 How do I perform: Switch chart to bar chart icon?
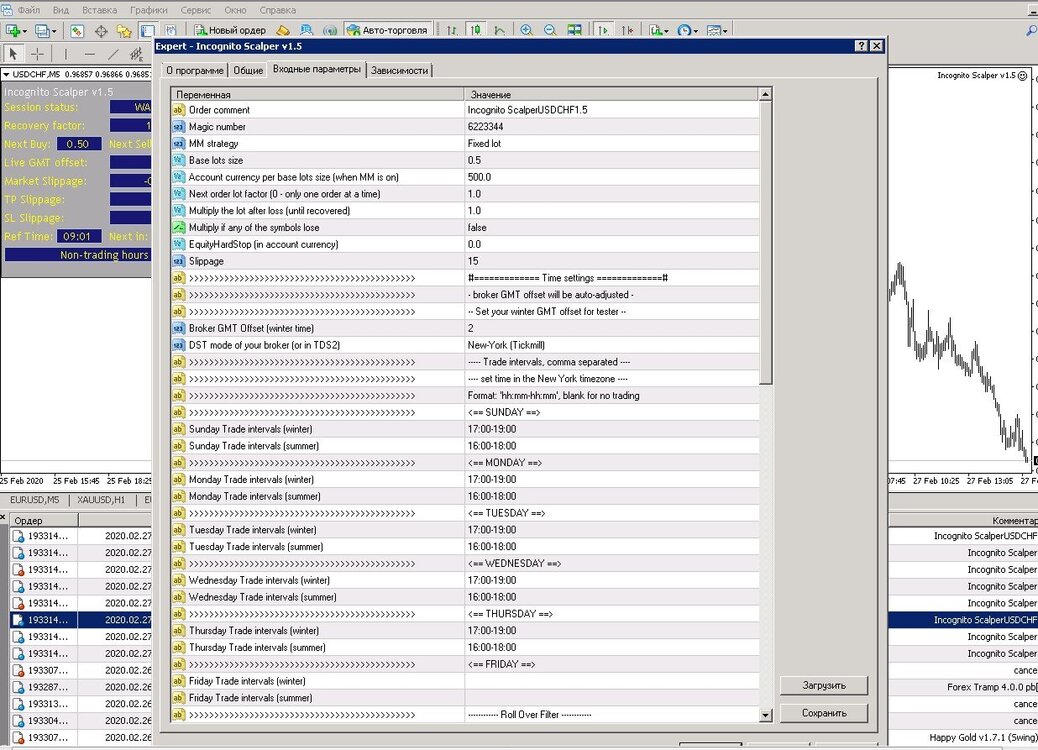[x=452, y=30]
